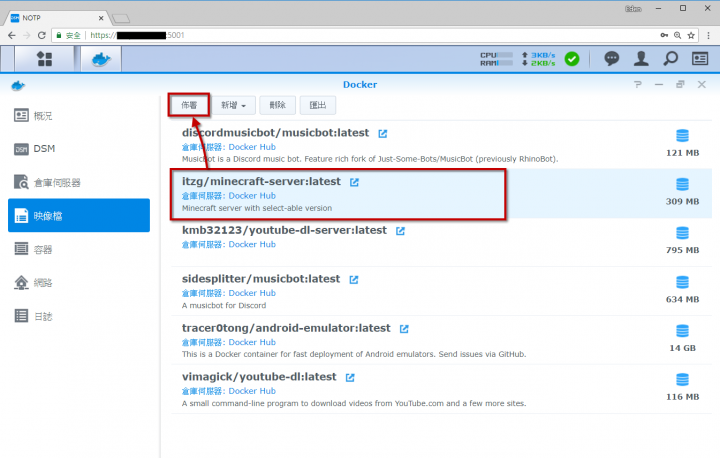Image resolution: width=720 pixels, height=458 pixels.
Task: Open the user options person icon
Action: (641, 59)
